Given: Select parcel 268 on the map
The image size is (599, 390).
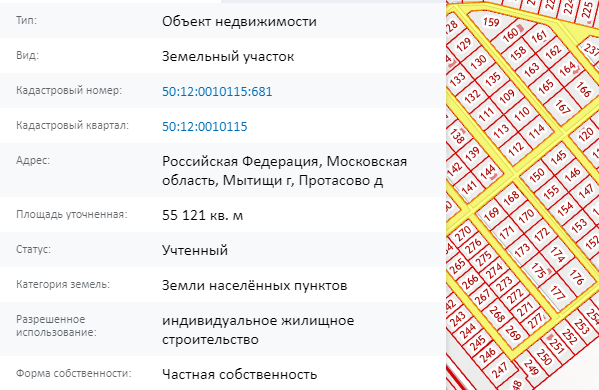Looking at the screenshot, I should click(x=497, y=313).
